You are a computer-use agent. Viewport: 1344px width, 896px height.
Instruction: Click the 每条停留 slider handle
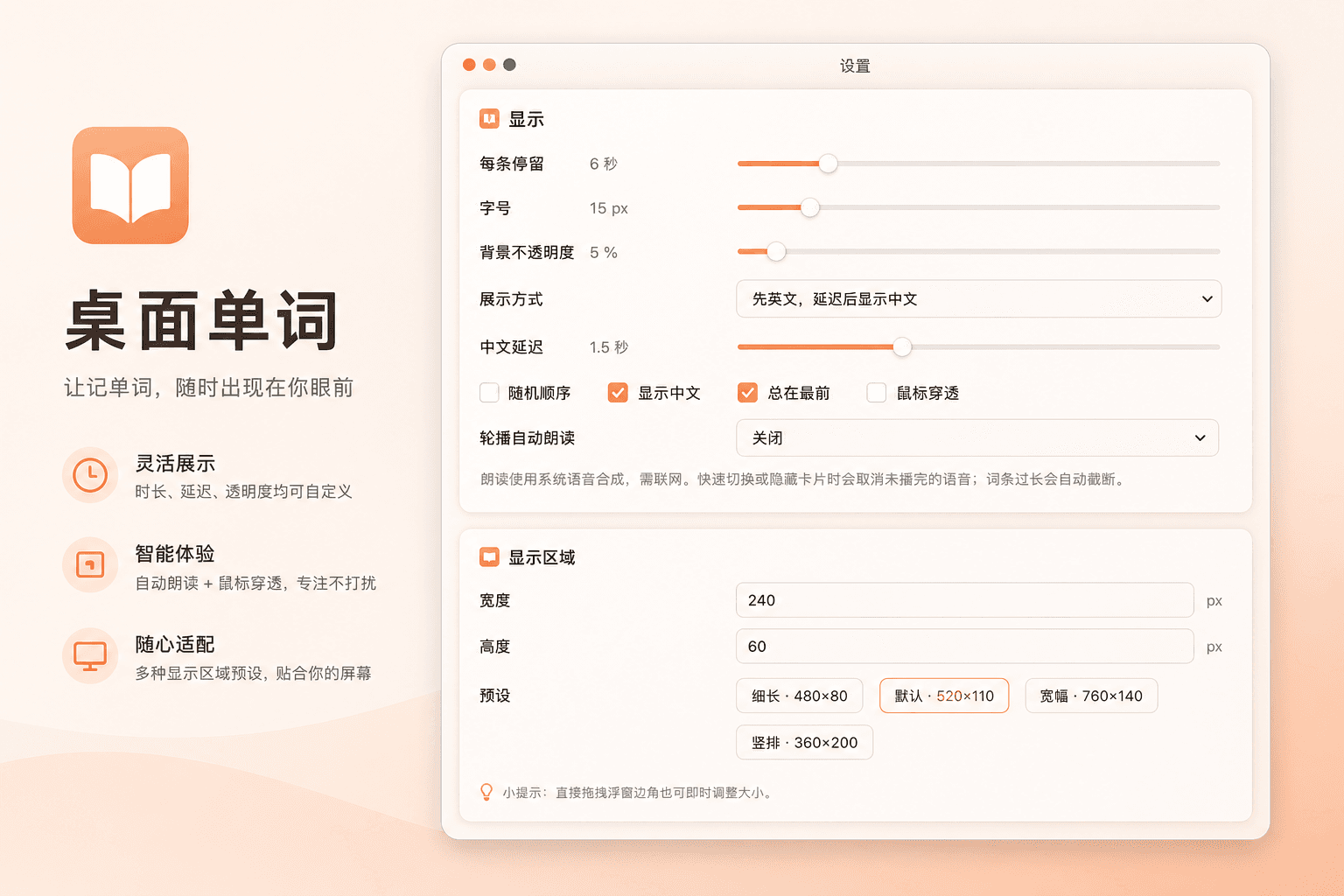(x=828, y=164)
